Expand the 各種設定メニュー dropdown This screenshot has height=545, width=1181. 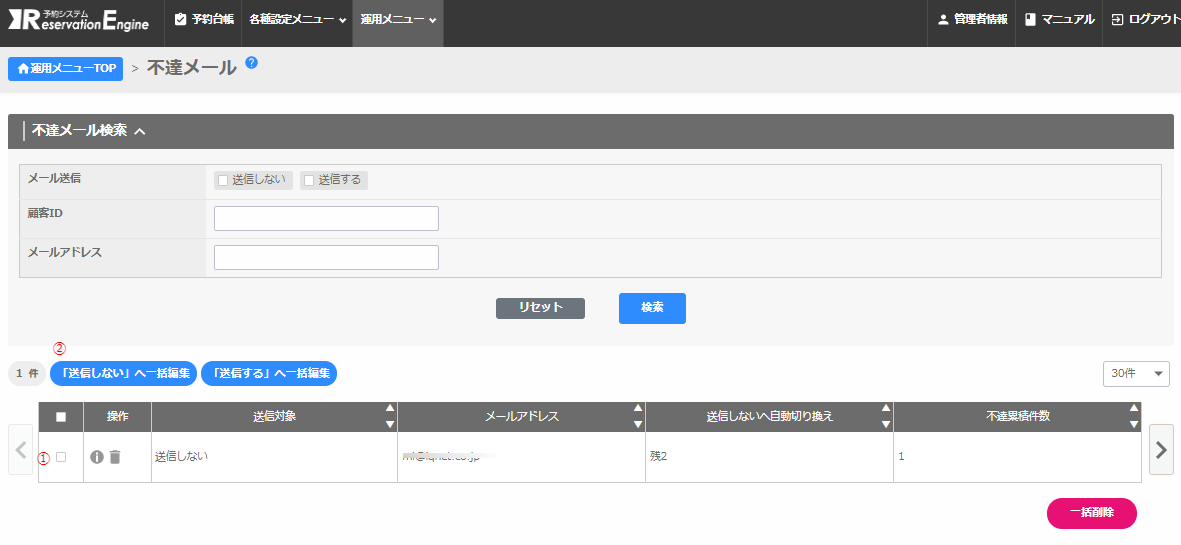coord(297,20)
